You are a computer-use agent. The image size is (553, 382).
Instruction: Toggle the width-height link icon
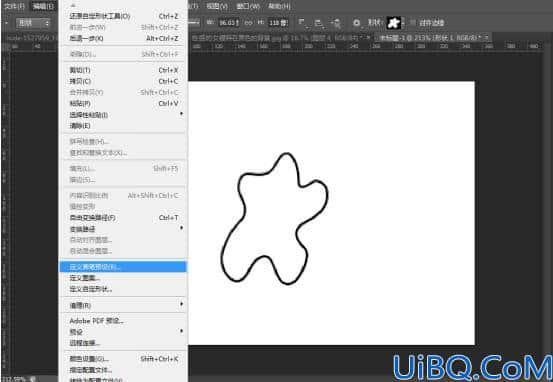tap(249, 23)
